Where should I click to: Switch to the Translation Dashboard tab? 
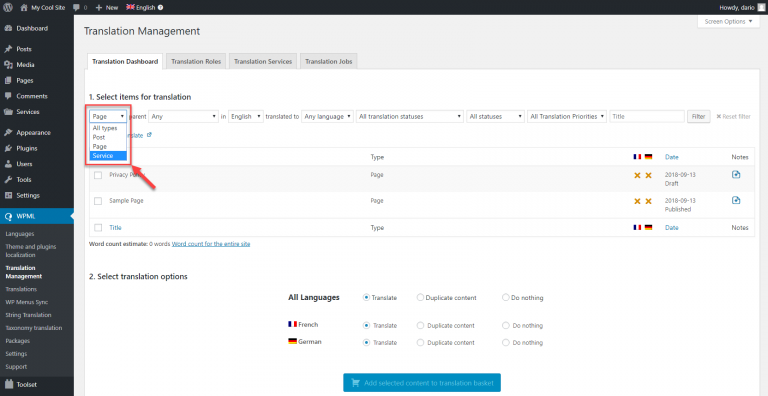125,62
